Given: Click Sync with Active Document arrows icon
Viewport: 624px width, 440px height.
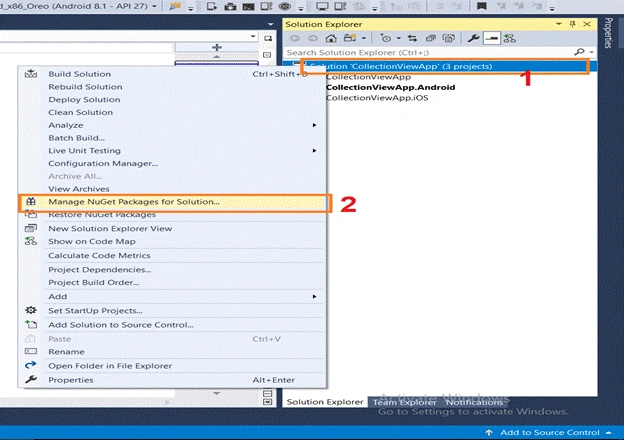Looking at the screenshot, I should [412, 38].
